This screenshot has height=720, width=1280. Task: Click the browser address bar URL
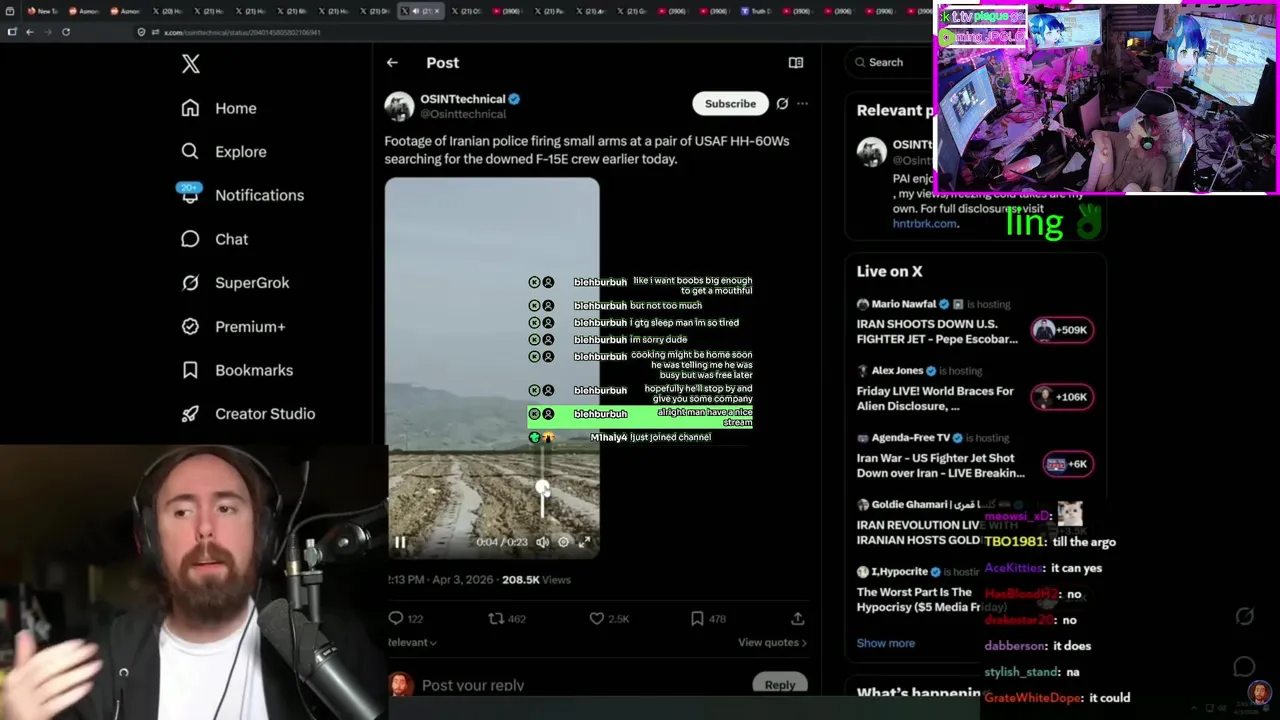click(x=242, y=32)
